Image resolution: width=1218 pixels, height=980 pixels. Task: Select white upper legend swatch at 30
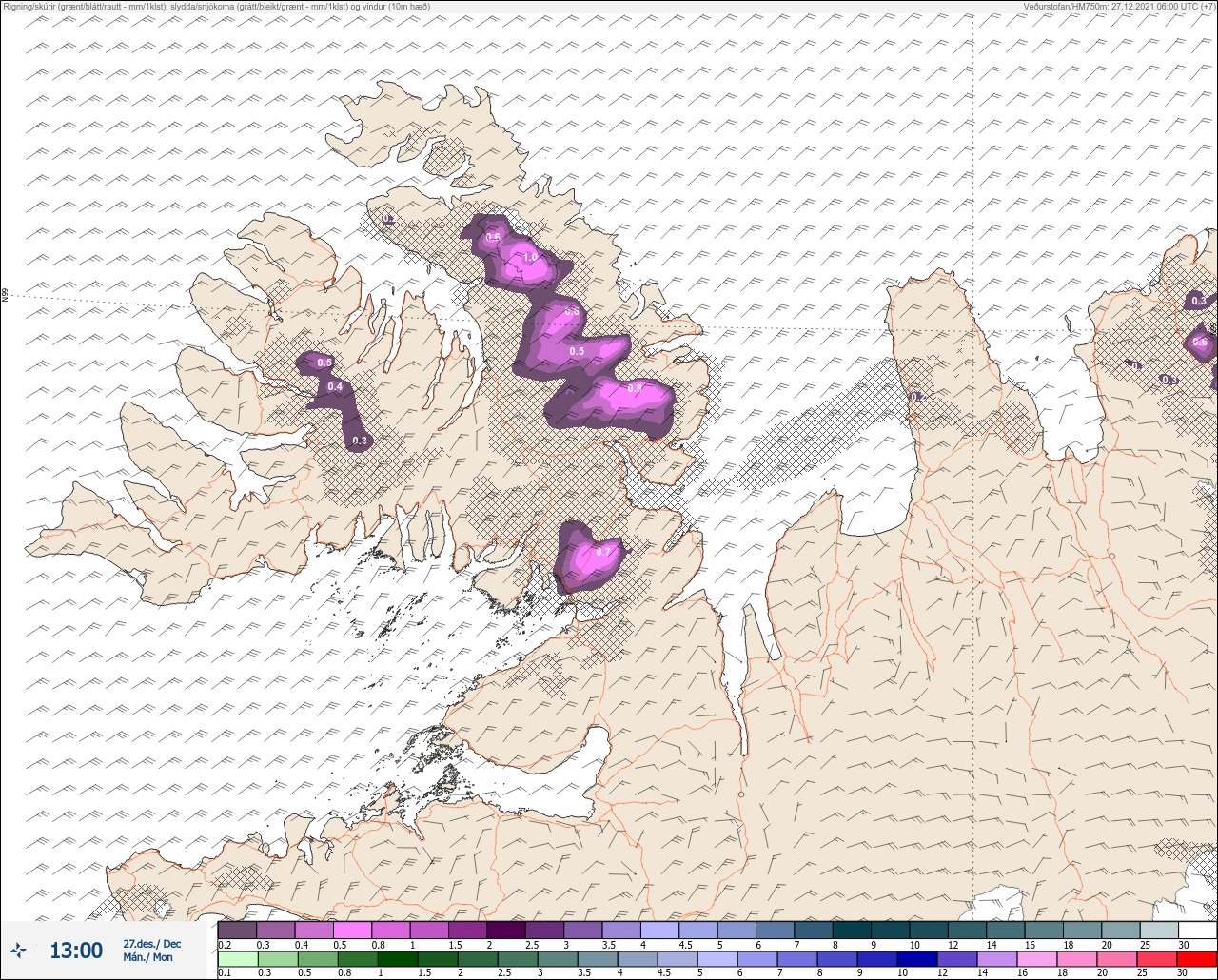point(1197,930)
